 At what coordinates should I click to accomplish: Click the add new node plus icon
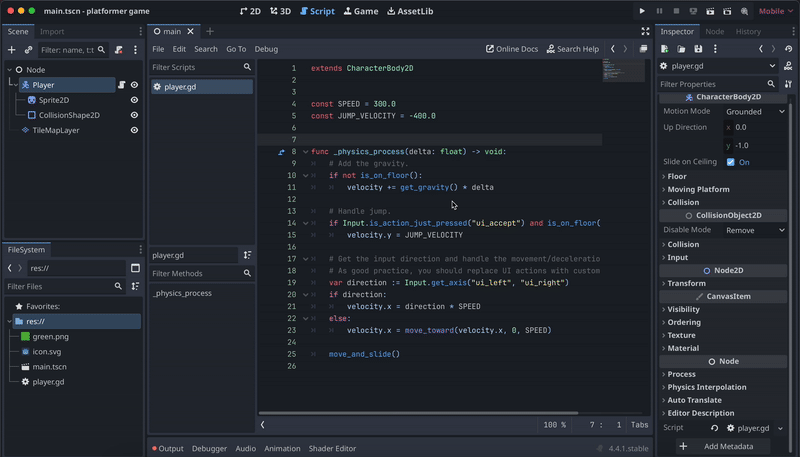tap(12, 50)
